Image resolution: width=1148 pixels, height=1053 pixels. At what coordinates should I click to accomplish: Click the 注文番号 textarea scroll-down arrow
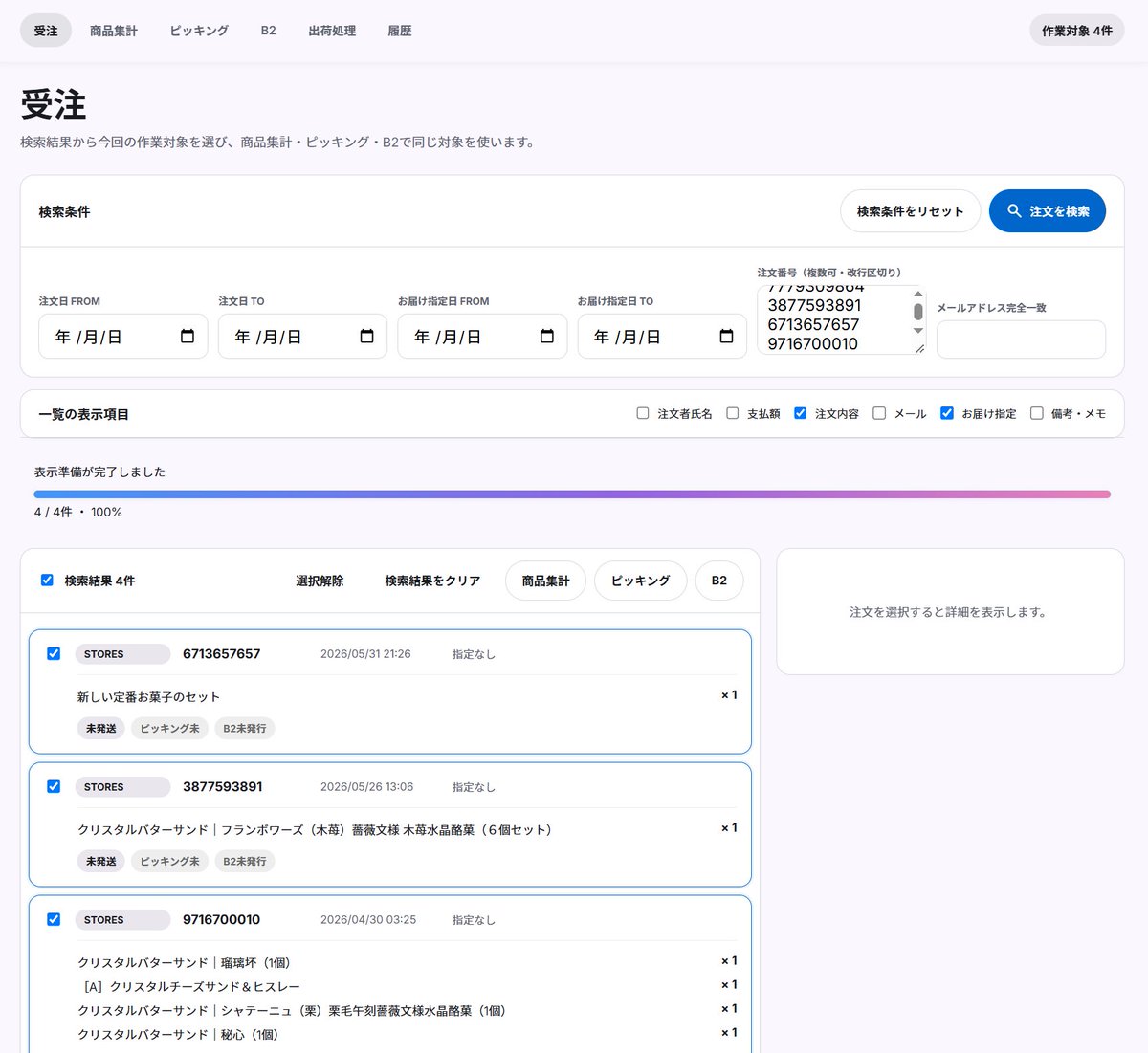[x=918, y=331]
